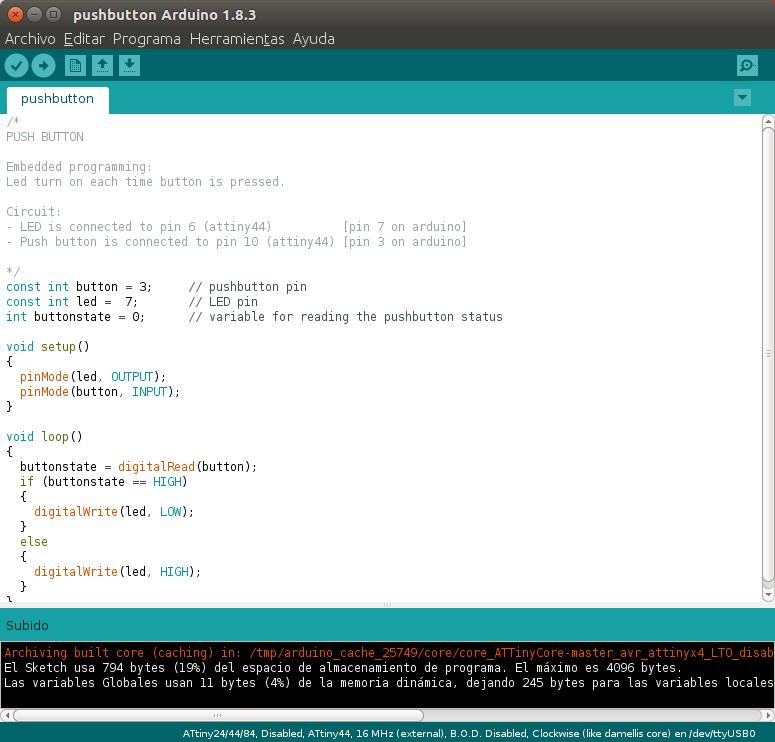The height and width of the screenshot is (742, 775).
Task: Click the '// pushbutton pin' comment
Action: pos(248,287)
